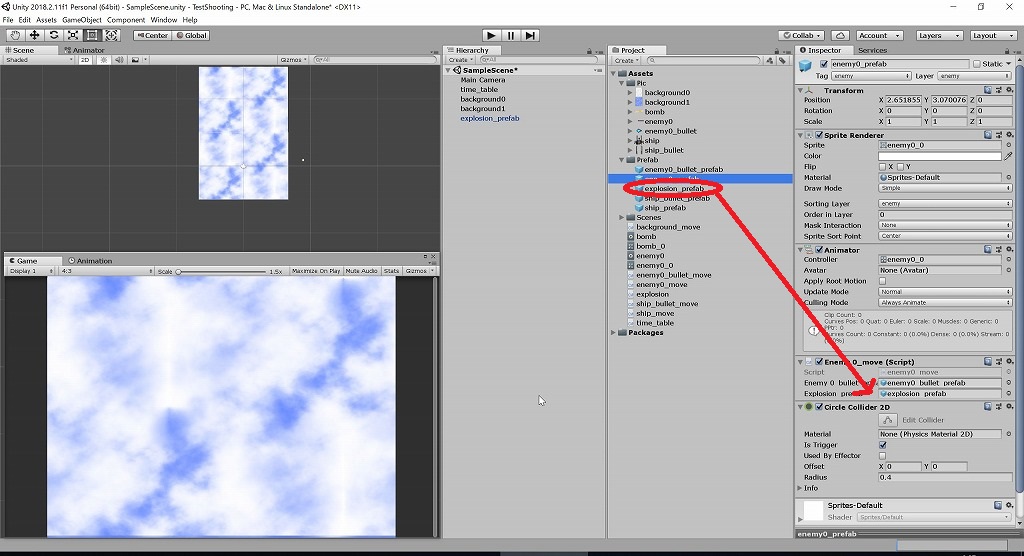Click the Project search field
This screenshot has height=556, width=1024.
(703, 60)
